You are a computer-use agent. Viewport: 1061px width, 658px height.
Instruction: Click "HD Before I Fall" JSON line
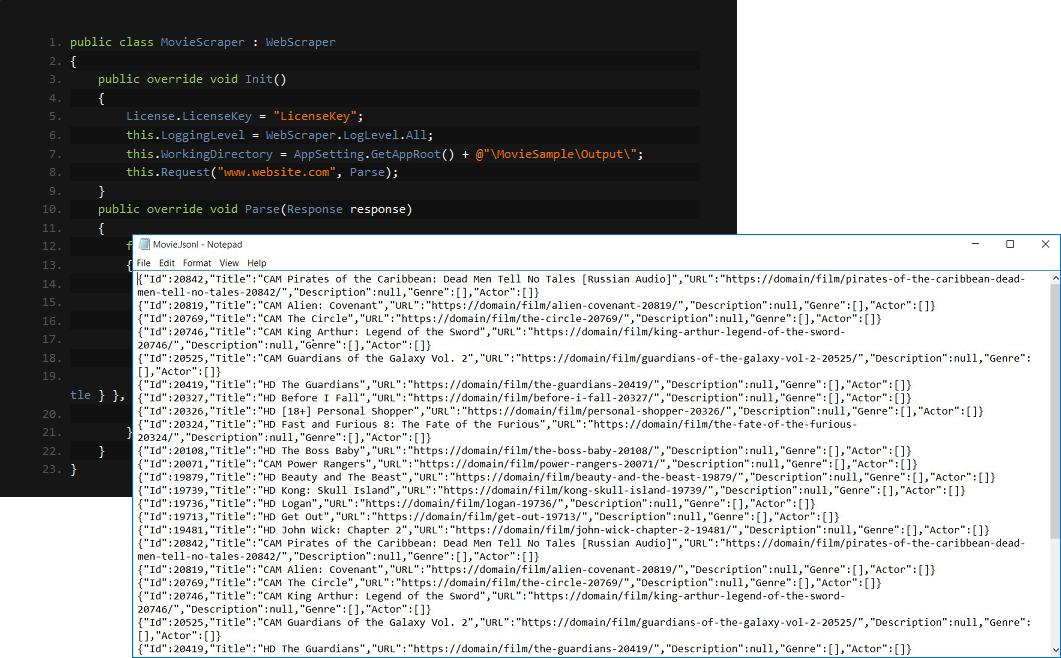click(524, 398)
